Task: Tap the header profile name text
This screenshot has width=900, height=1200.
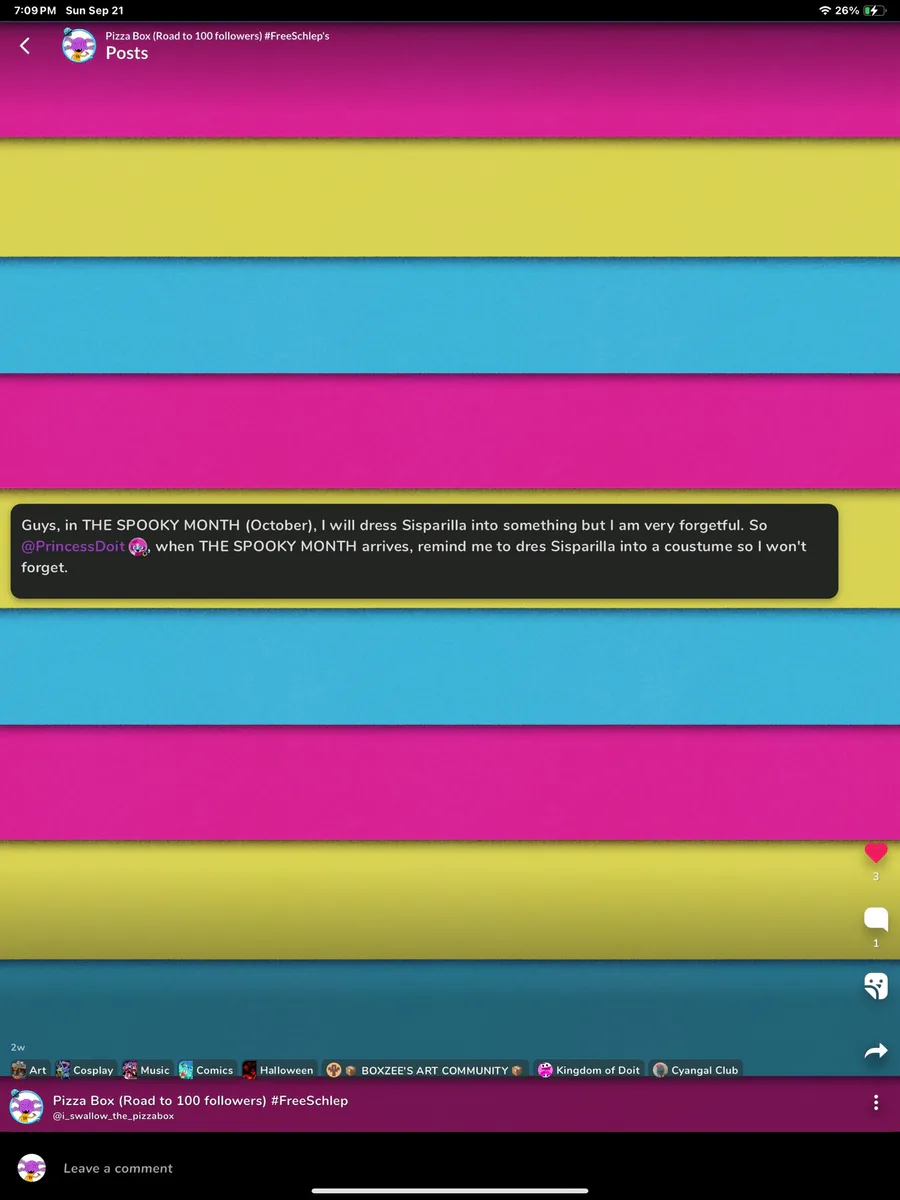Action: [x=217, y=35]
